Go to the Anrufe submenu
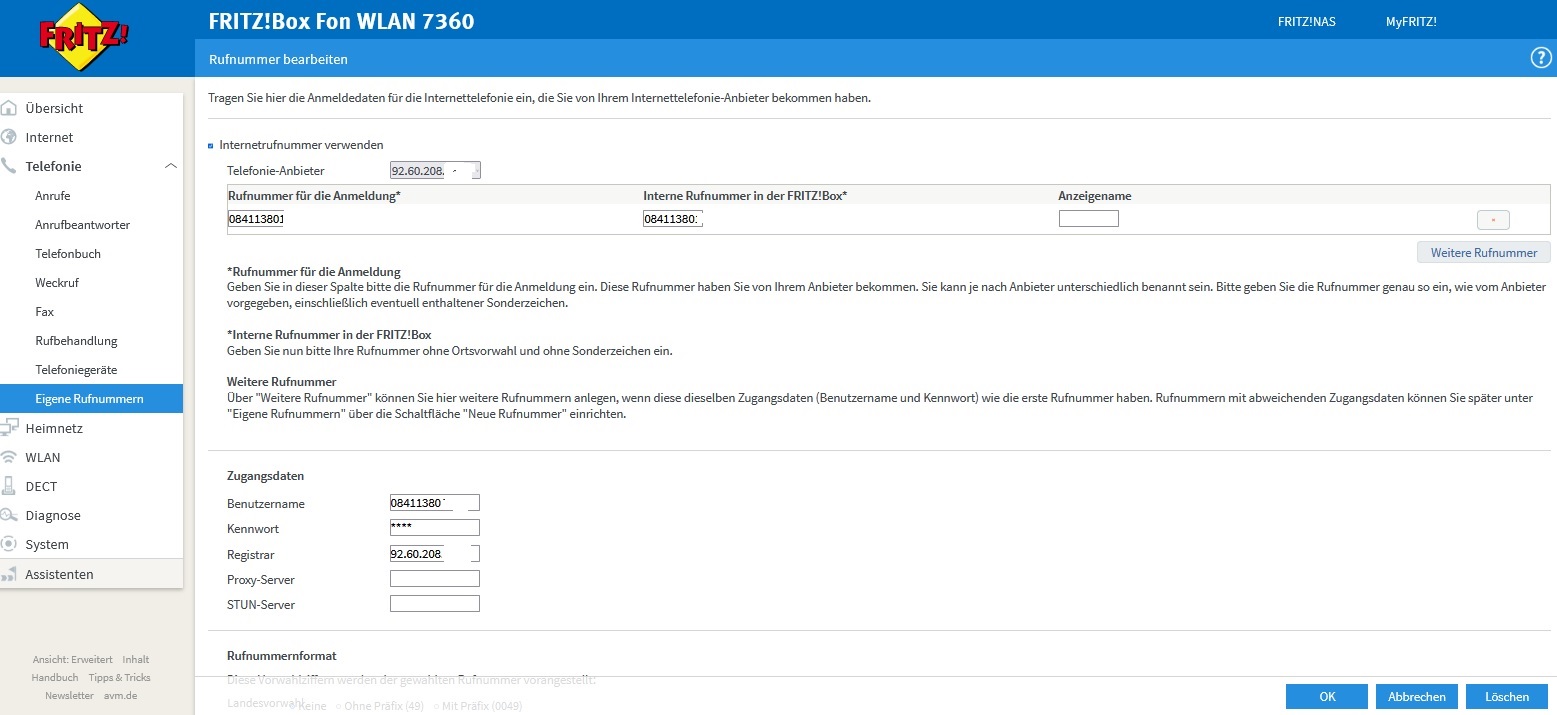 [x=53, y=196]
